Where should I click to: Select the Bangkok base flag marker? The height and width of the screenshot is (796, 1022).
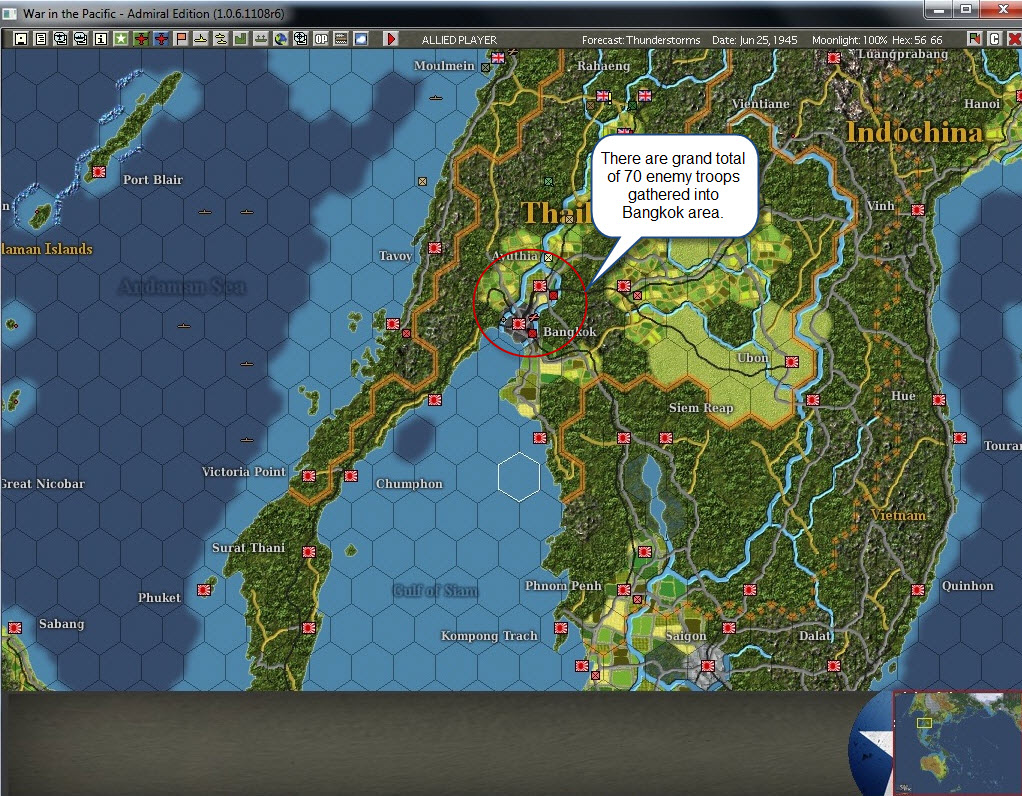tap(519, 323)
